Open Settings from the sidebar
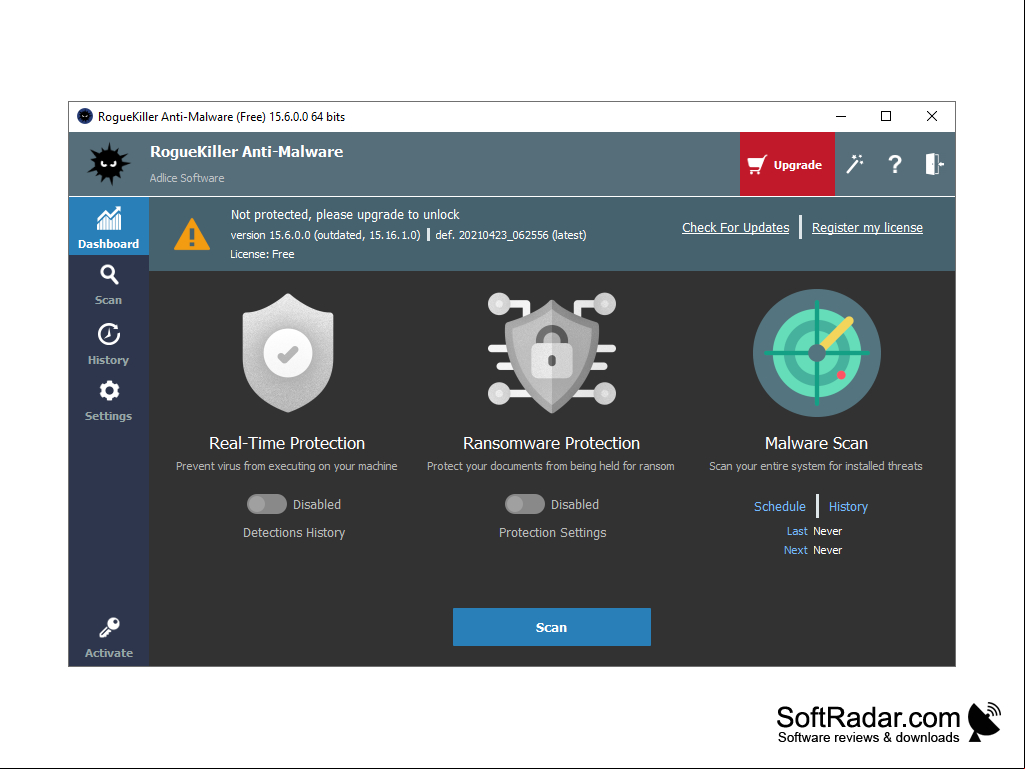The image size is (1025, 769). click(x=109, y=401)
